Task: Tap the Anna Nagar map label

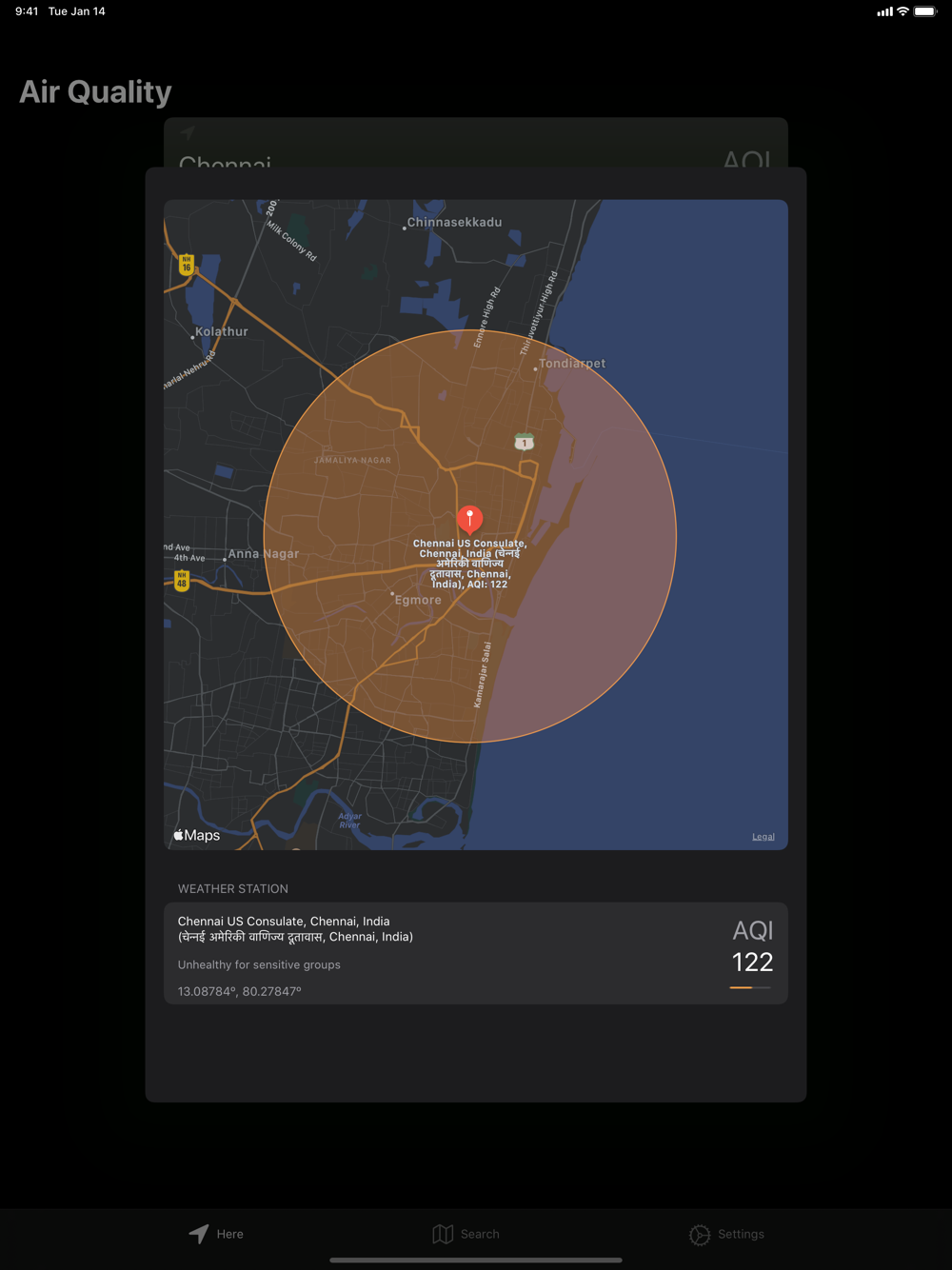Action: click(x=263, y=553)
